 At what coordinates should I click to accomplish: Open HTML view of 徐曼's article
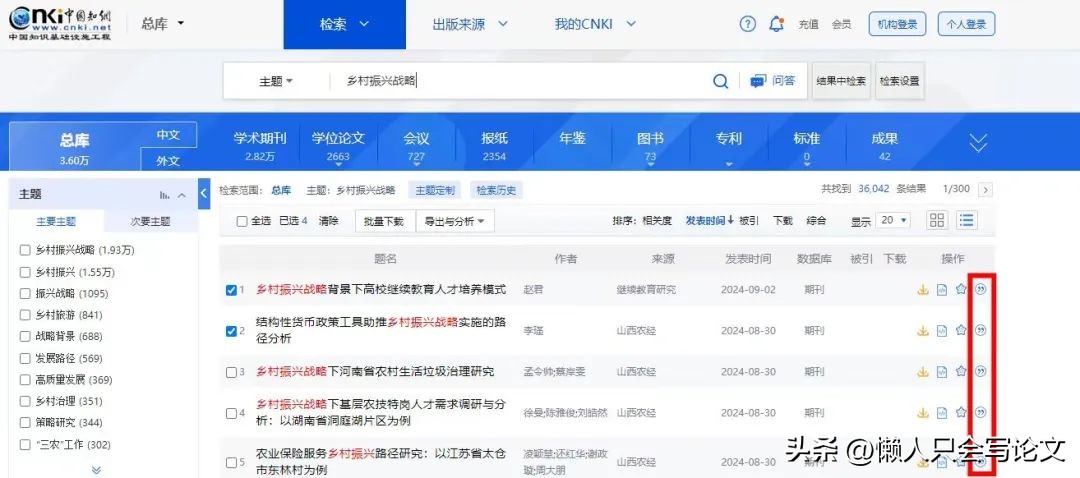(x=942, y=413)
